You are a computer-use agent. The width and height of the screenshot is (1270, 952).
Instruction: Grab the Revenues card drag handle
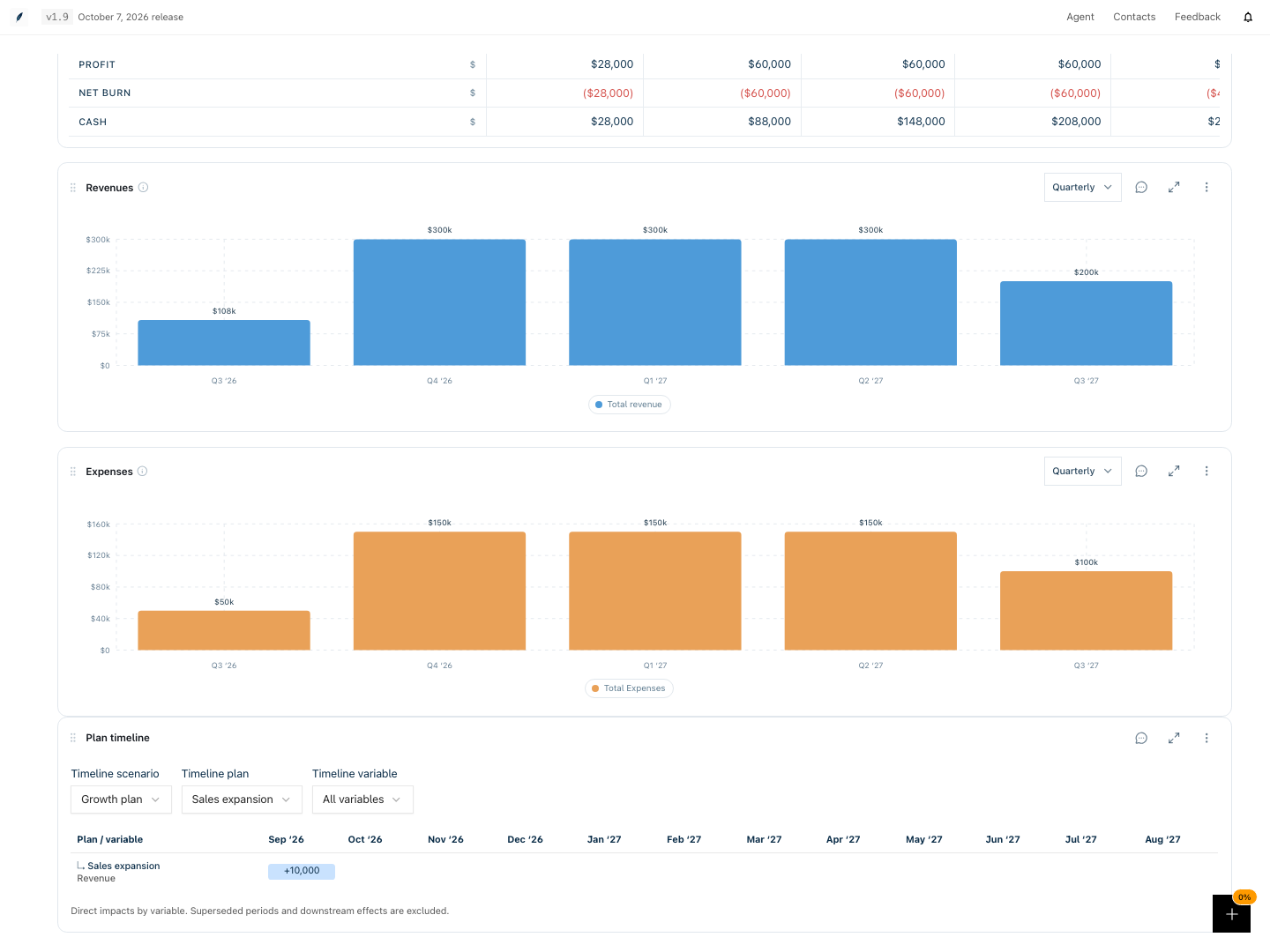[73, 188]
